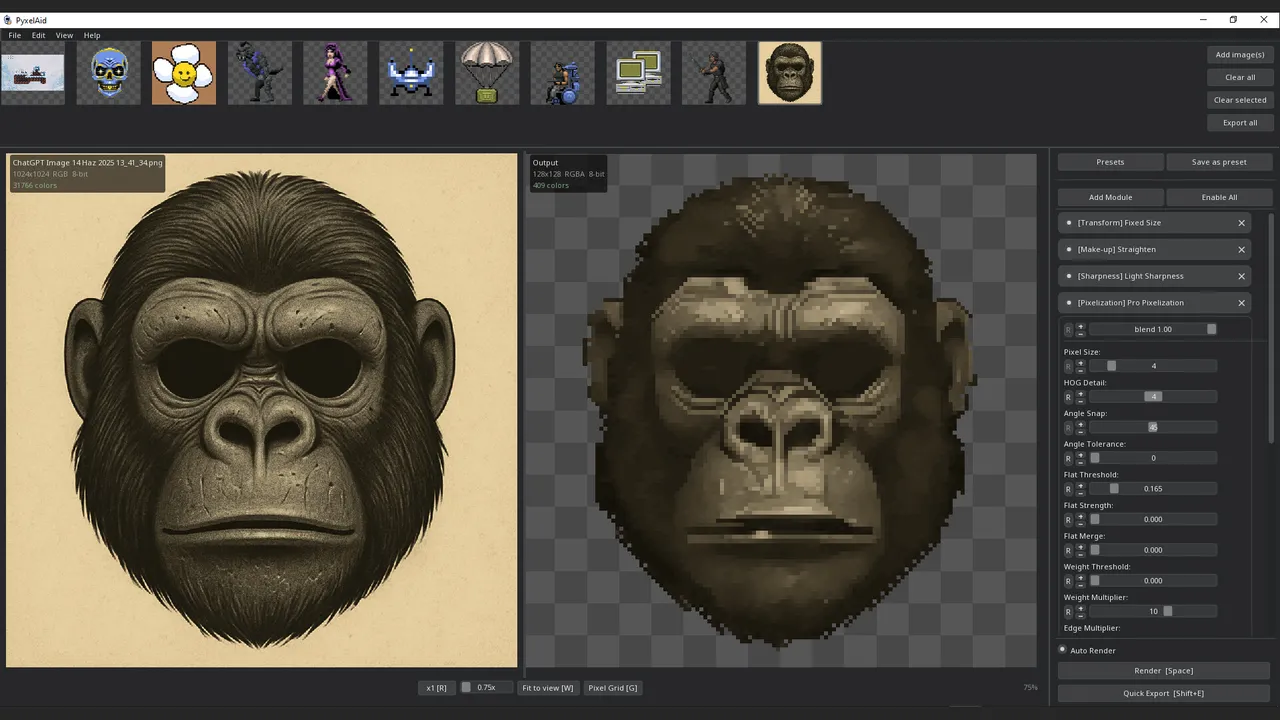
Task: Click the Flat Threshold slider
Action: click(1153, 489)
